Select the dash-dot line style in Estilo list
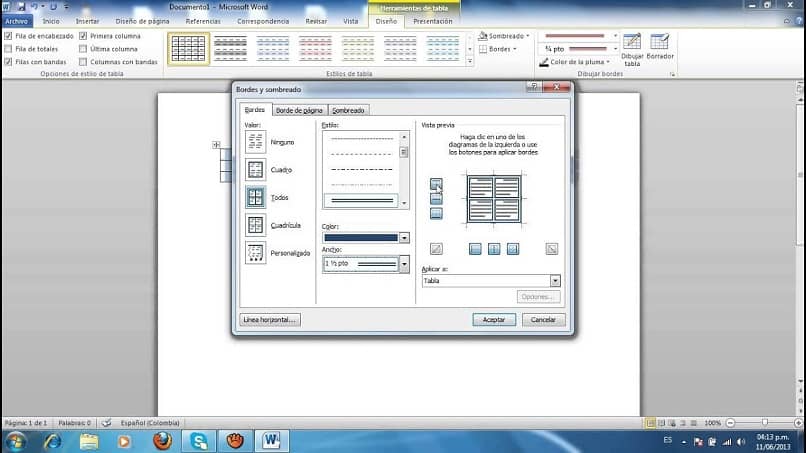806x453 pixels. pos(362,169)
